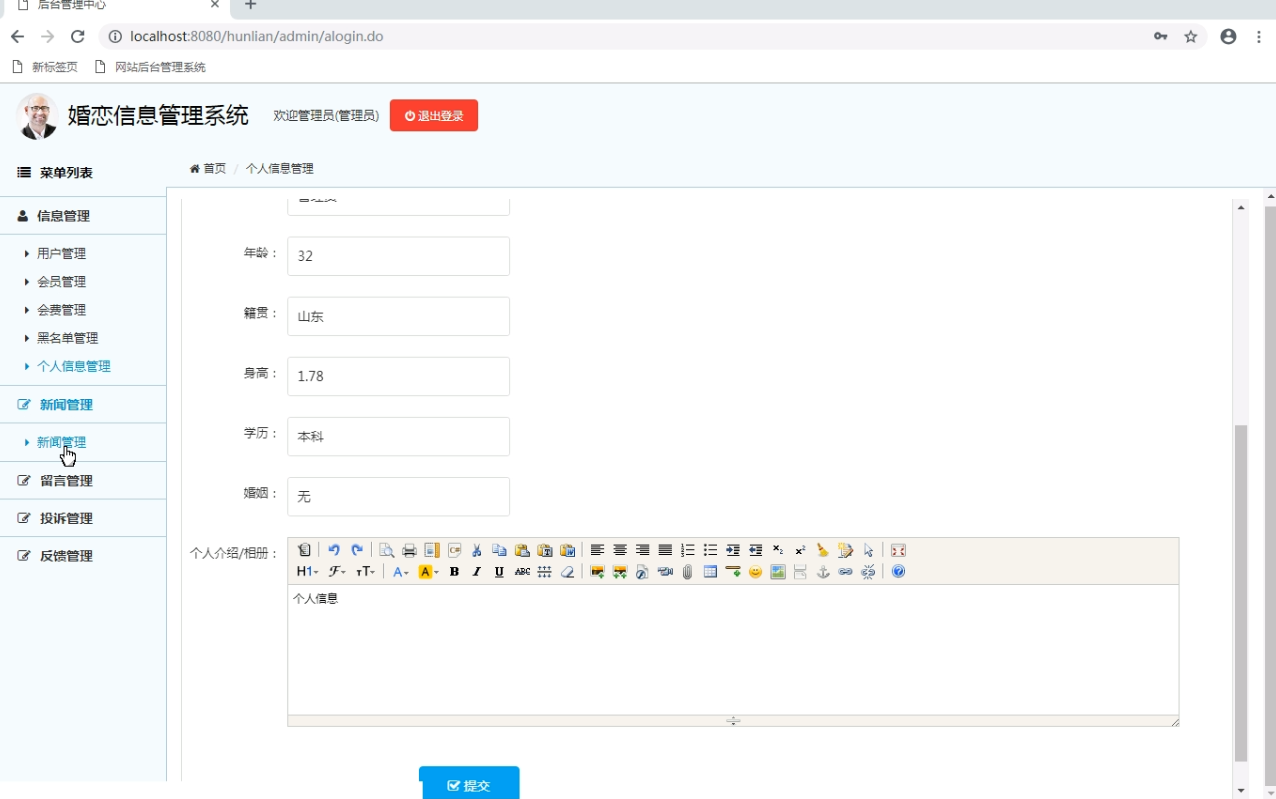This screenshot has height=799, width=1276.
Task: Remove formatting with the eraser icon
Action: click(567, 572)
